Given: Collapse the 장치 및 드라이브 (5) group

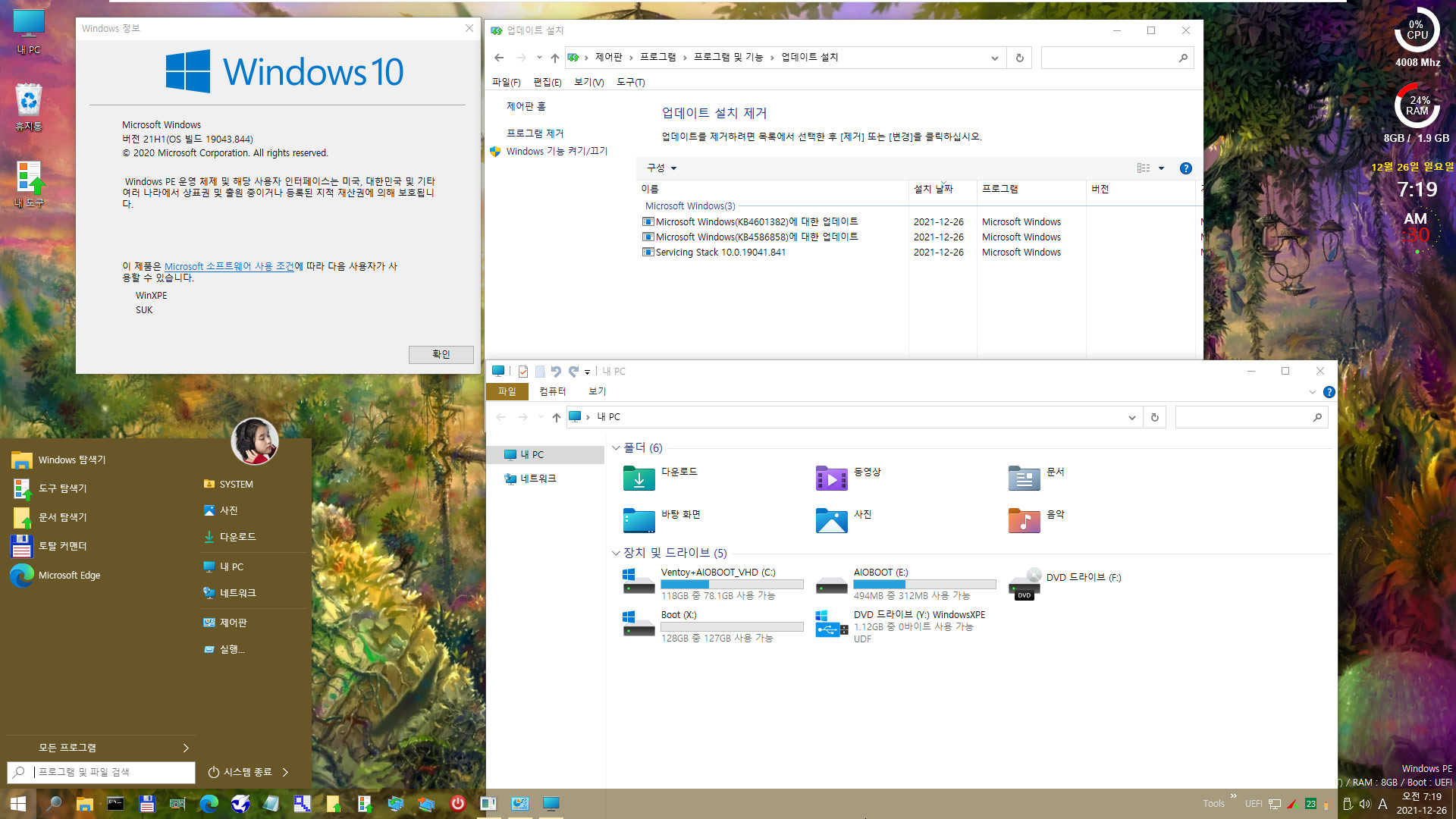Looking at the screenshot, I should pos(616,553).
